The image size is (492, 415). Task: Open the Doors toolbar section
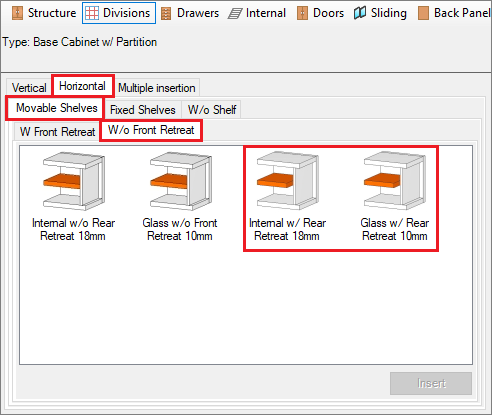[x=320, y=13]
